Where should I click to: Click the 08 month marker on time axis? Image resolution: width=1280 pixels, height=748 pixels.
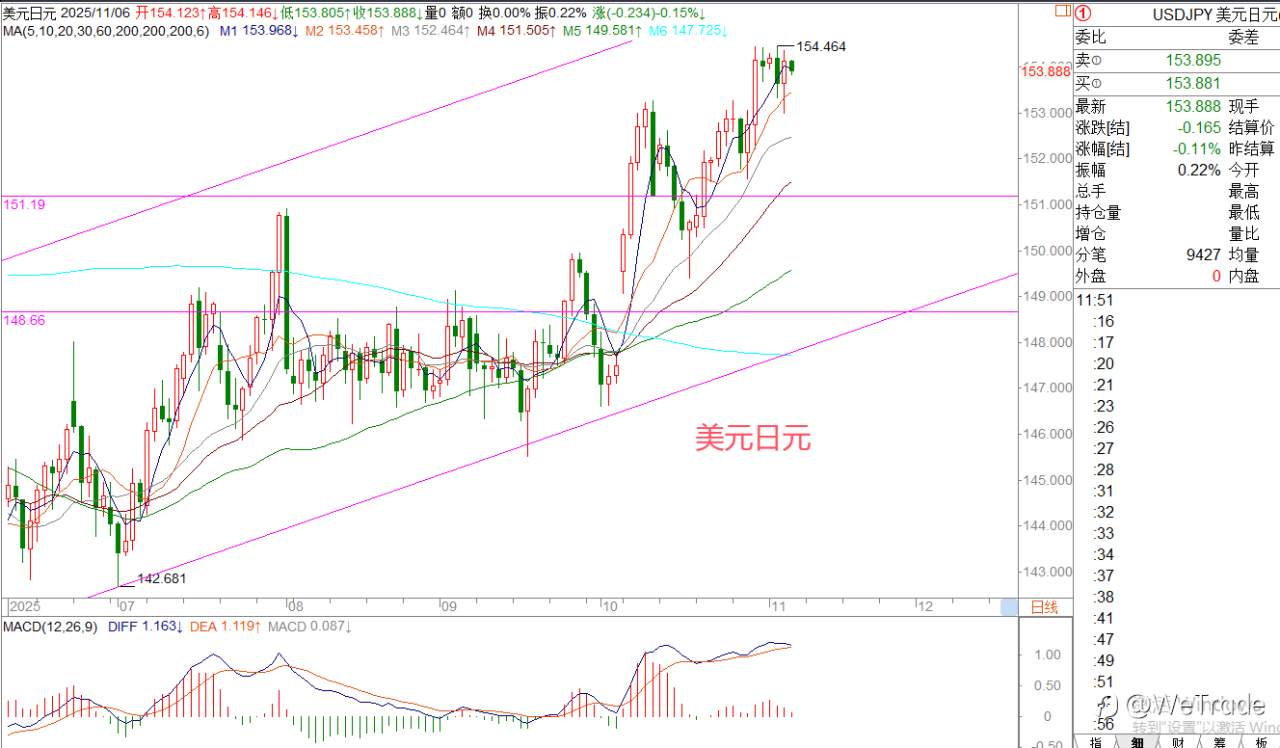pyautogui.click(x=293, y=606)
